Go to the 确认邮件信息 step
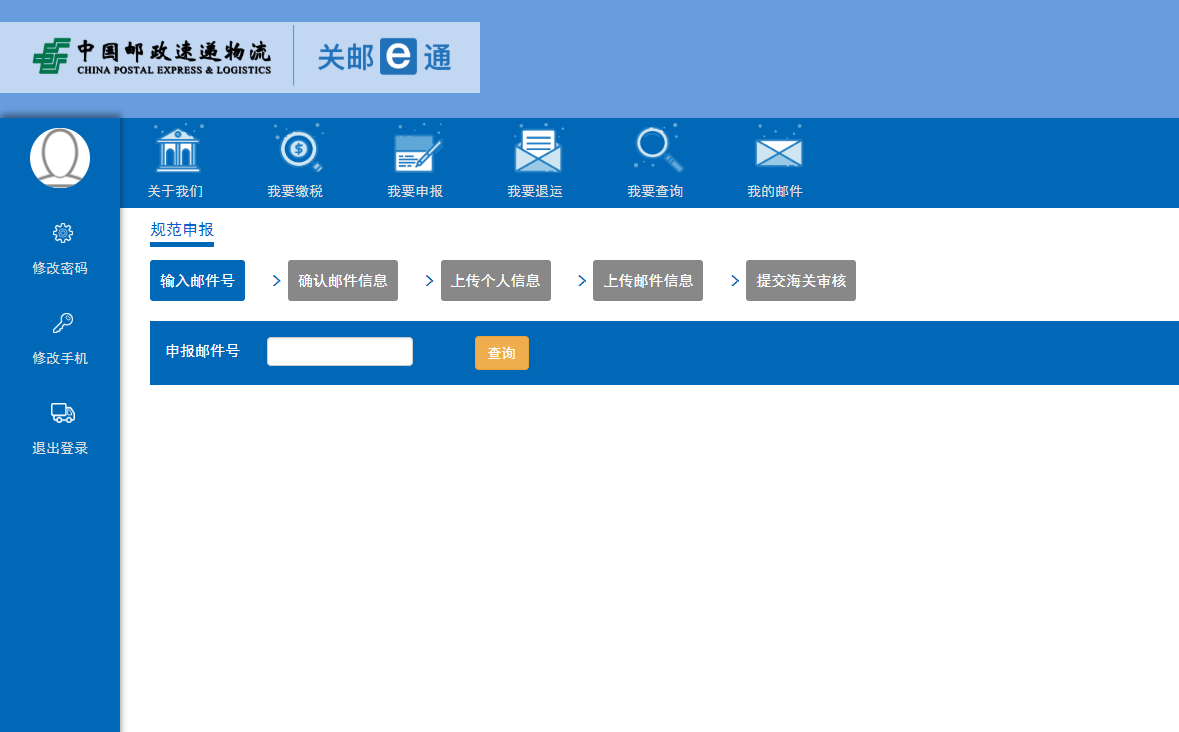Viewport: 1179px width, 732px height. click(x=343, y=281)
